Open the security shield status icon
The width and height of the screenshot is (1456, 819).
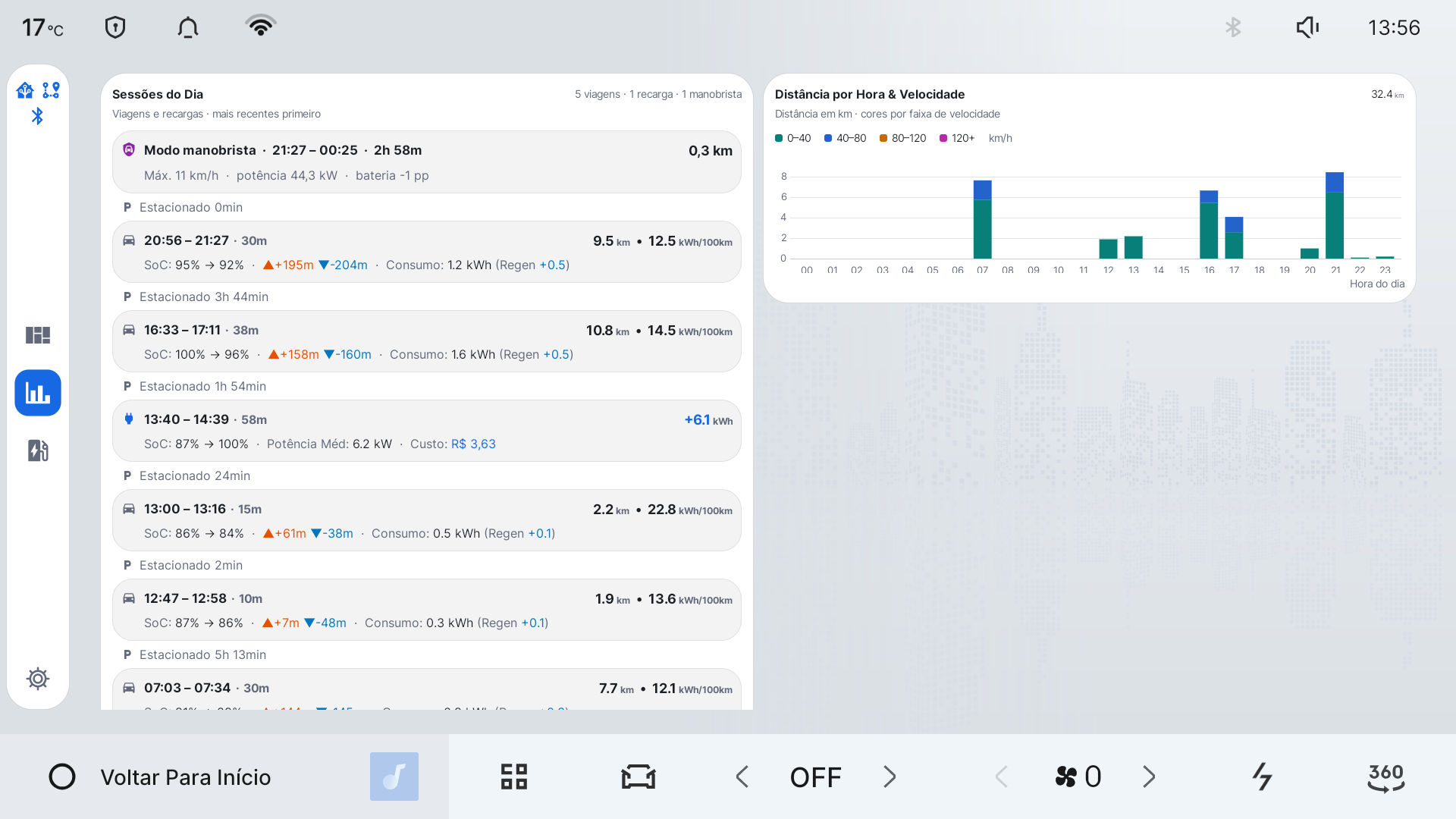click(115, 27)
